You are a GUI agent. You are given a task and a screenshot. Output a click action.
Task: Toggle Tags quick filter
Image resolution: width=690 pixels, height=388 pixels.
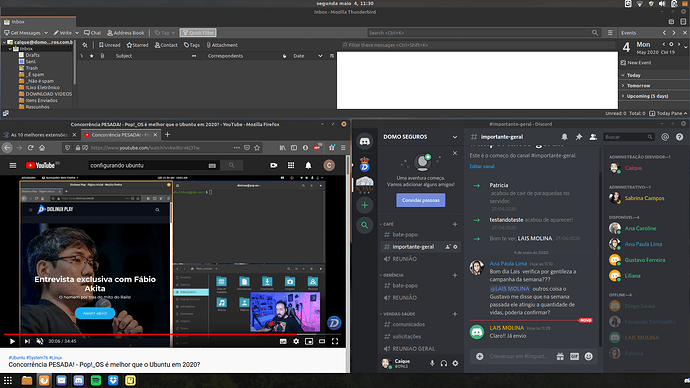[x=192, y=45]
